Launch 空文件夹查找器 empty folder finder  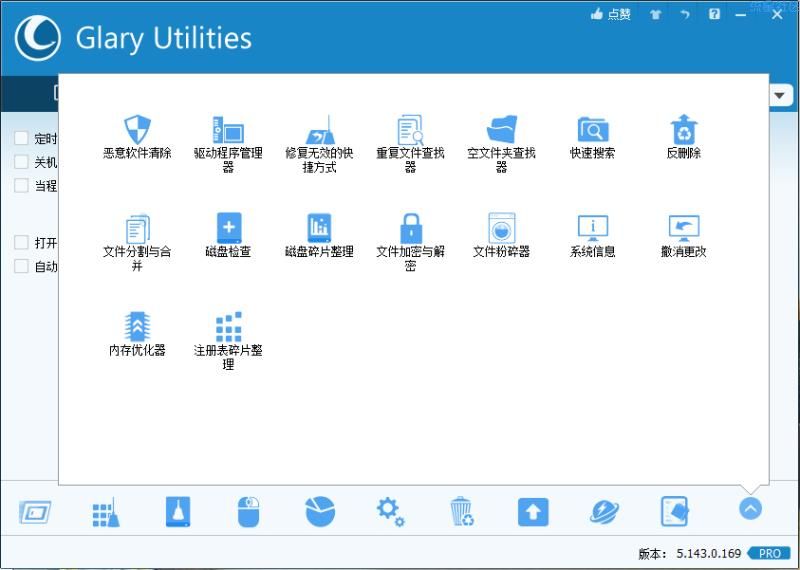tap(501, 144)
